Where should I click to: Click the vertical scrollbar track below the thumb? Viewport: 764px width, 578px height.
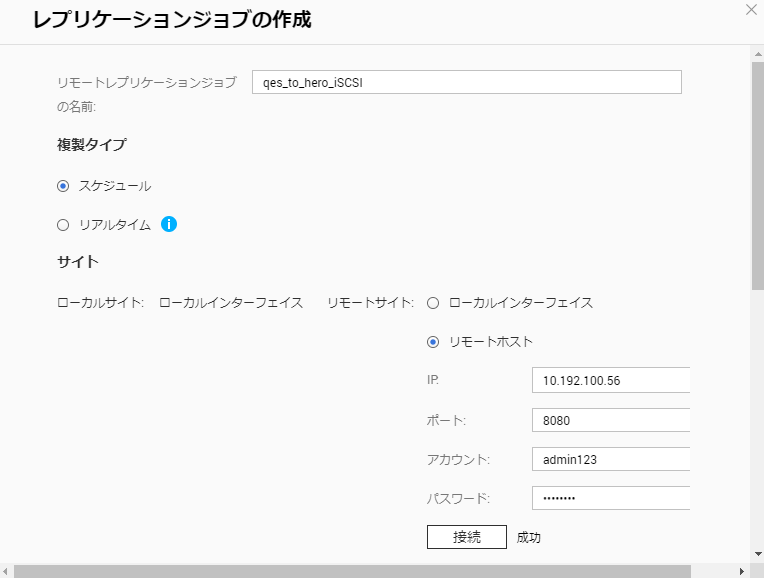click(x=757, y=420)
